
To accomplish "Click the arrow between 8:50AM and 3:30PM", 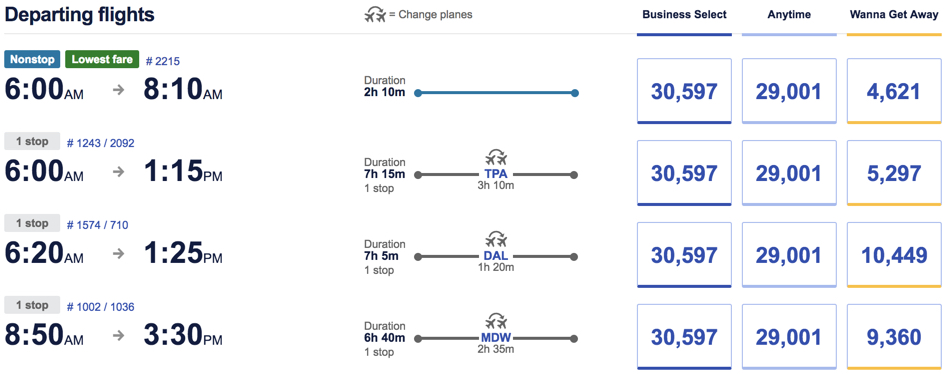I will (x=119, y=335).
